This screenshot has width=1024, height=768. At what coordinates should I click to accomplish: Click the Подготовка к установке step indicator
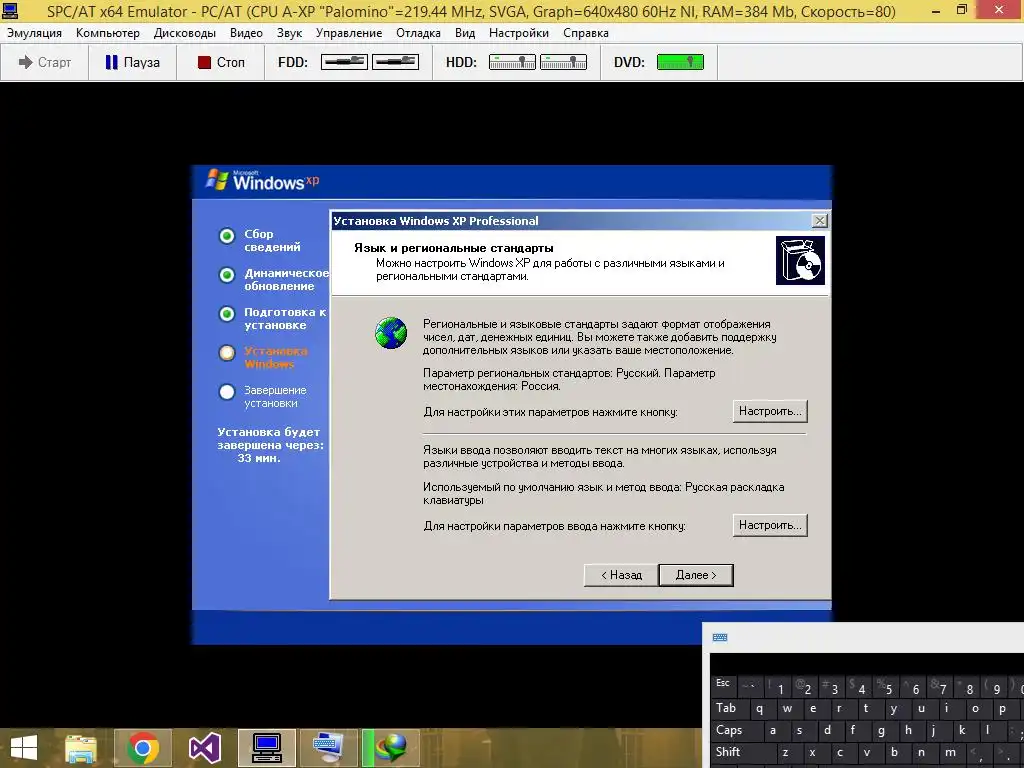(x=227, y=314)
